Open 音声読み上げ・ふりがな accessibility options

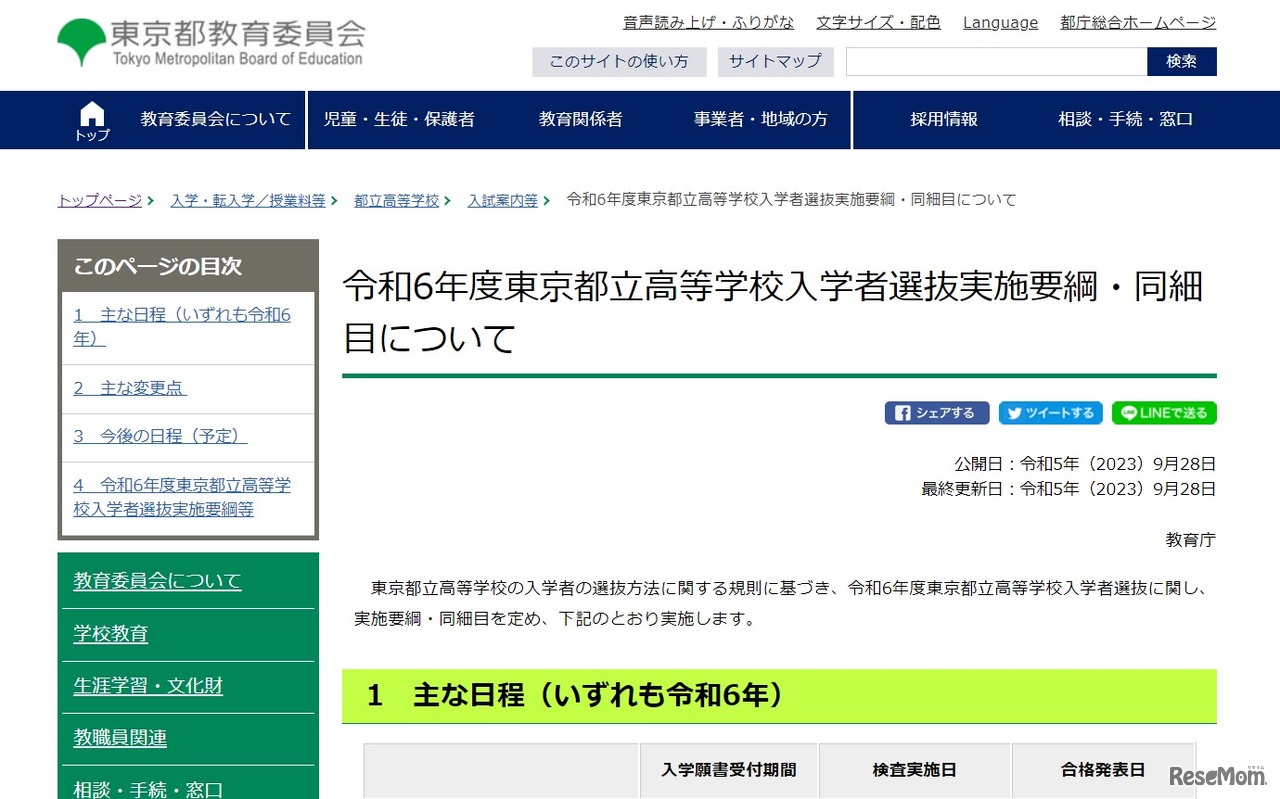click(708, 21)
